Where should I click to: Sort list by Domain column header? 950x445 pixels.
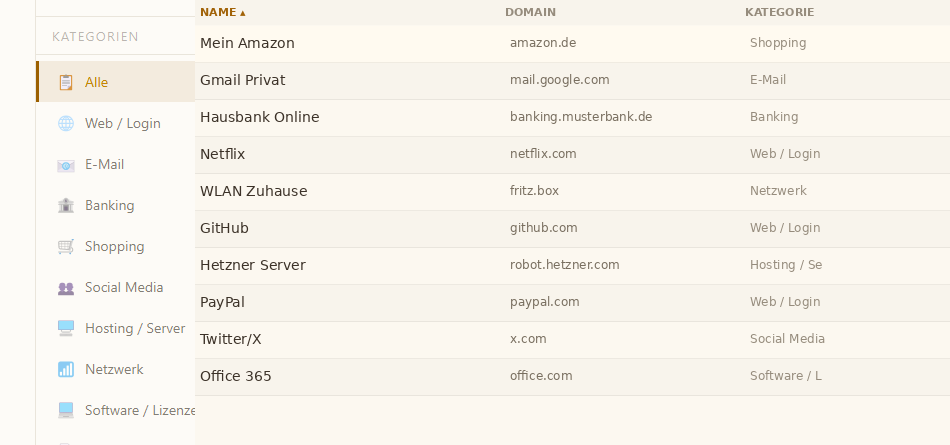point(530,12)
